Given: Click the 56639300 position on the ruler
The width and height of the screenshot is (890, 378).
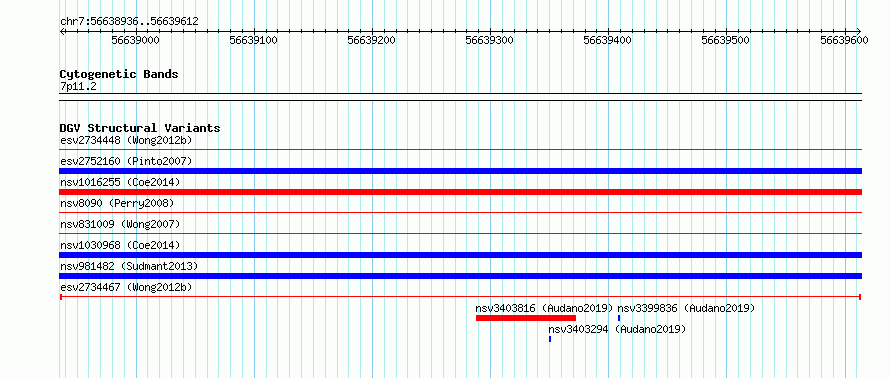Looking at the screenshot, I should (489, 40).
